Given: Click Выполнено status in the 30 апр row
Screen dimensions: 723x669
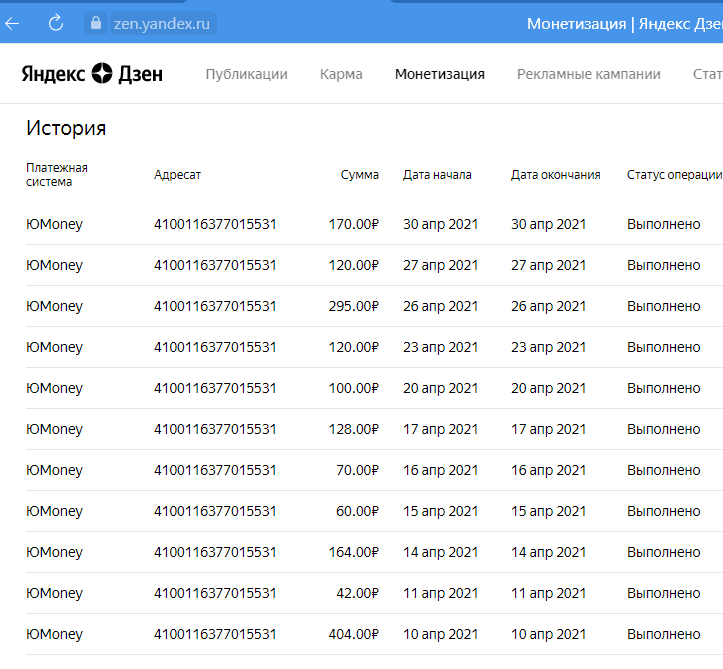Looking at the screenshot, I should pos(664,225).
